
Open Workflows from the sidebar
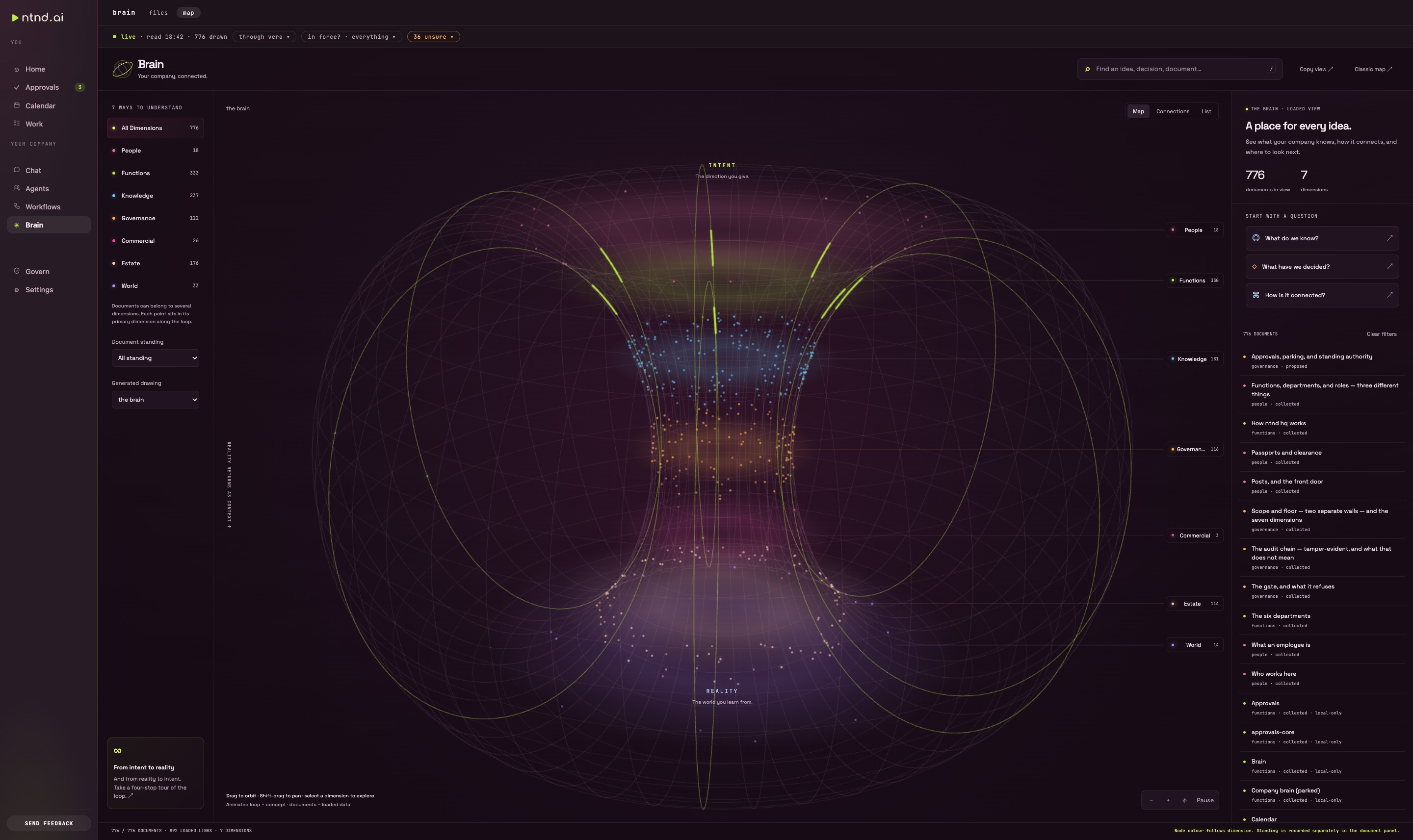click(49, 206)
